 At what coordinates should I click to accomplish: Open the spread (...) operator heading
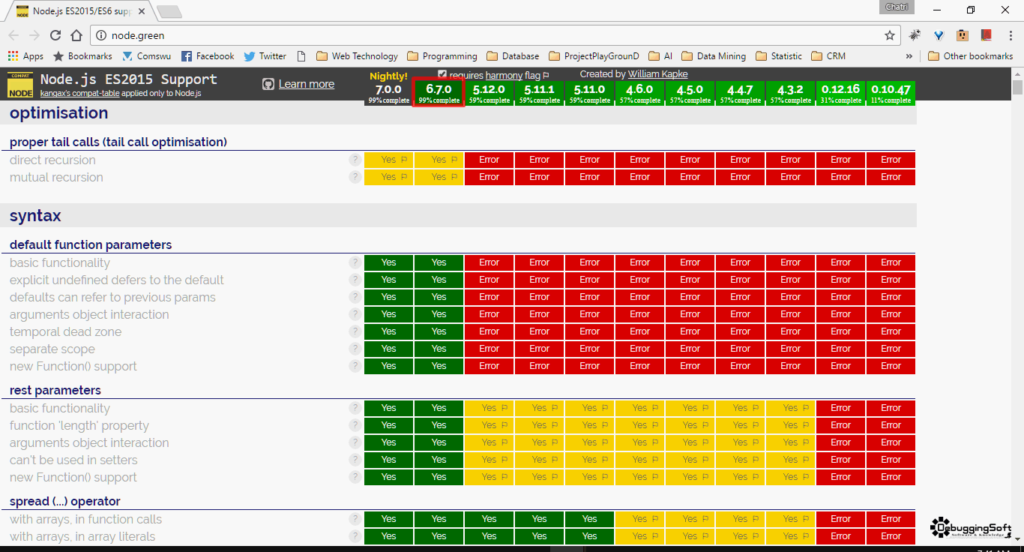tap(65, 502)
